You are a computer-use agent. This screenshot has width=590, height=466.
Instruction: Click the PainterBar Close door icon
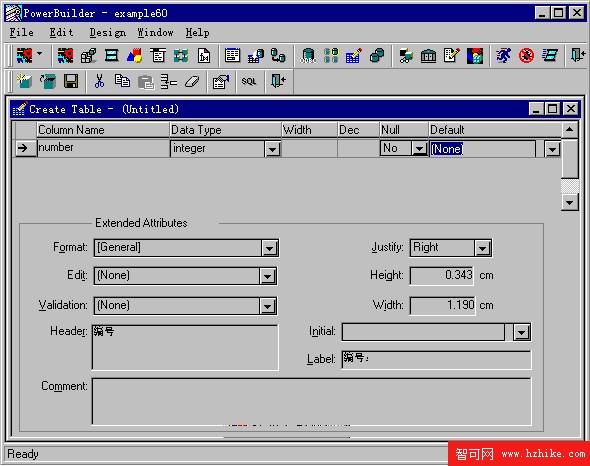click(278, 81)
